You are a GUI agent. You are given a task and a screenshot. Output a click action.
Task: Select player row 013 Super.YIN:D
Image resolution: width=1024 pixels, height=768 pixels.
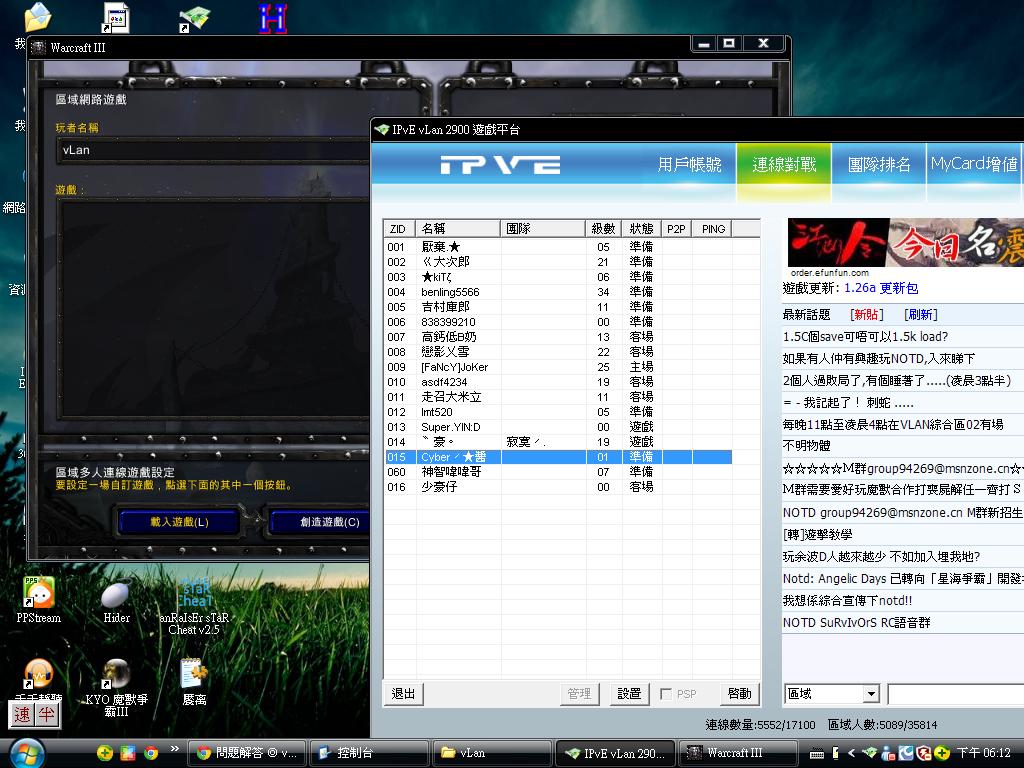pos(558,427)
